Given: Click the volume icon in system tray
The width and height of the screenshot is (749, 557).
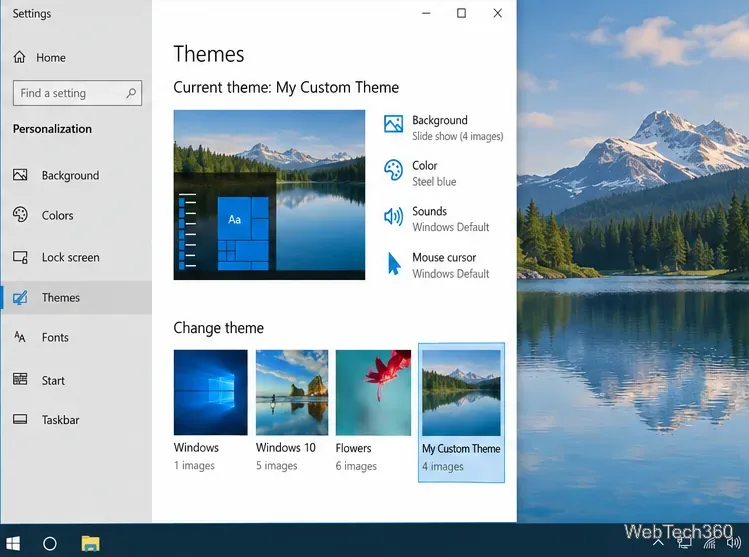Looking at the screenshot, I should click(x=734, y=543).
